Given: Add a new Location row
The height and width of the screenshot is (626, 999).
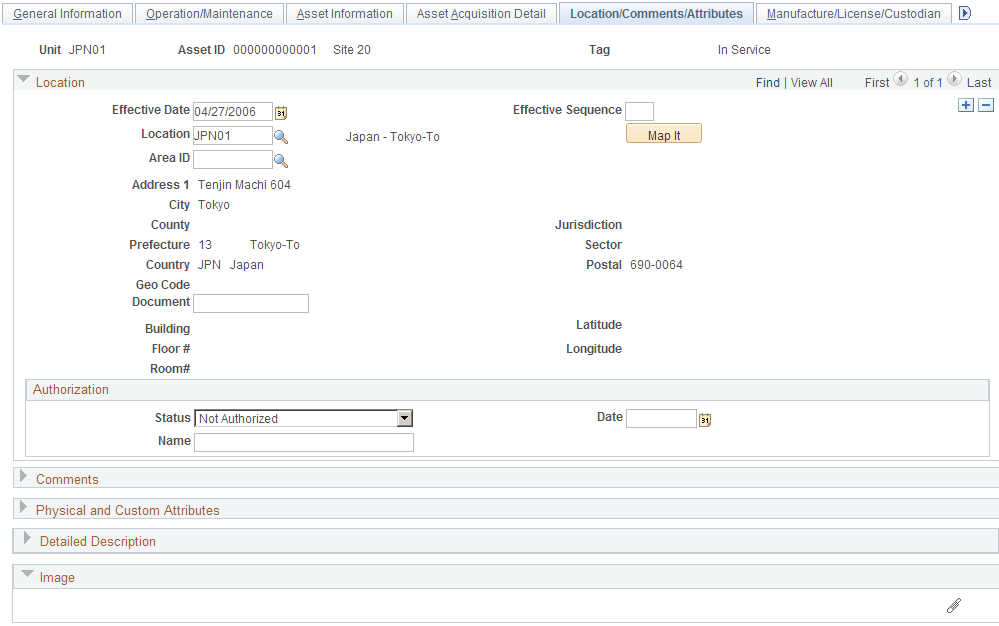Looking at the screenshot, I should point(966,105).
